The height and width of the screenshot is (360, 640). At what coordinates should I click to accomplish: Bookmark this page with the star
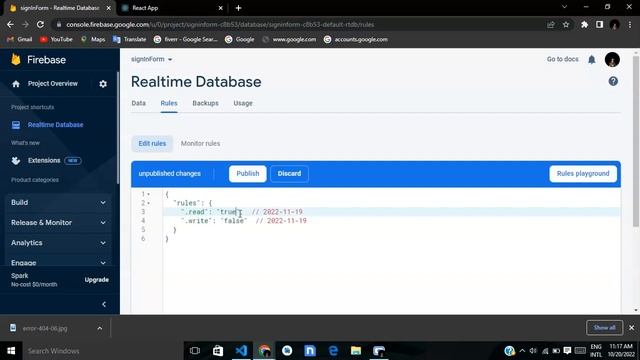coord(566,24)
